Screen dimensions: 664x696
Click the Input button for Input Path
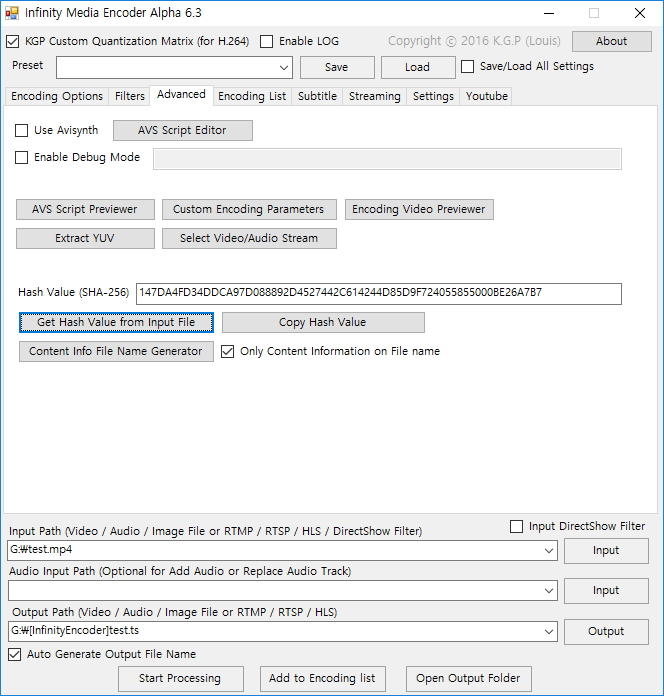[x=606, y=551]
